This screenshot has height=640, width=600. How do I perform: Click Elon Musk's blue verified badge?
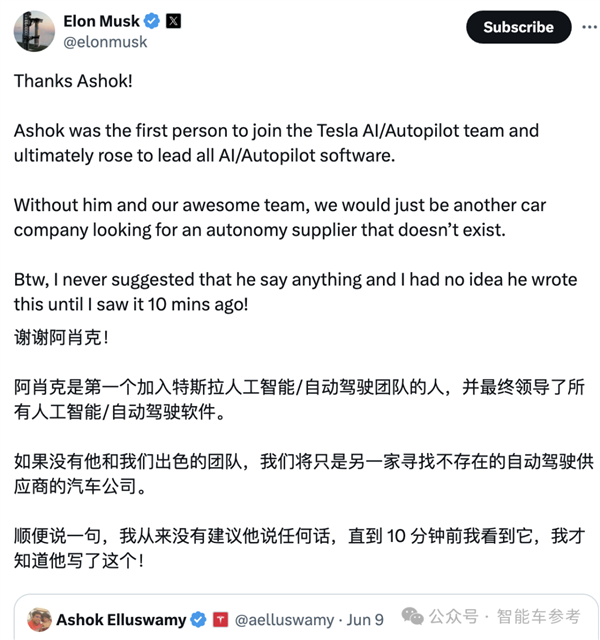pos(152,21)
